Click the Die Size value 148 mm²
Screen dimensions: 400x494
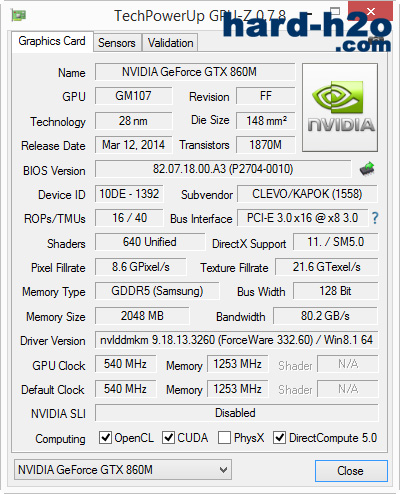tap(266, 121)
